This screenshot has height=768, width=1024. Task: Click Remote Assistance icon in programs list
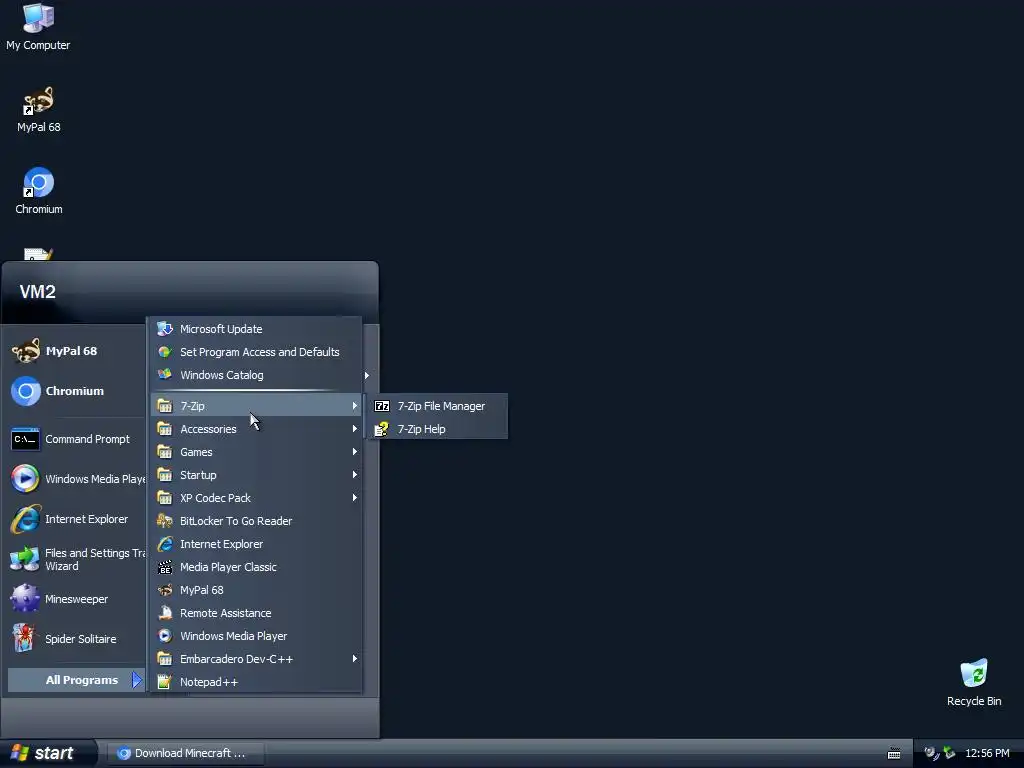(165, 613)
